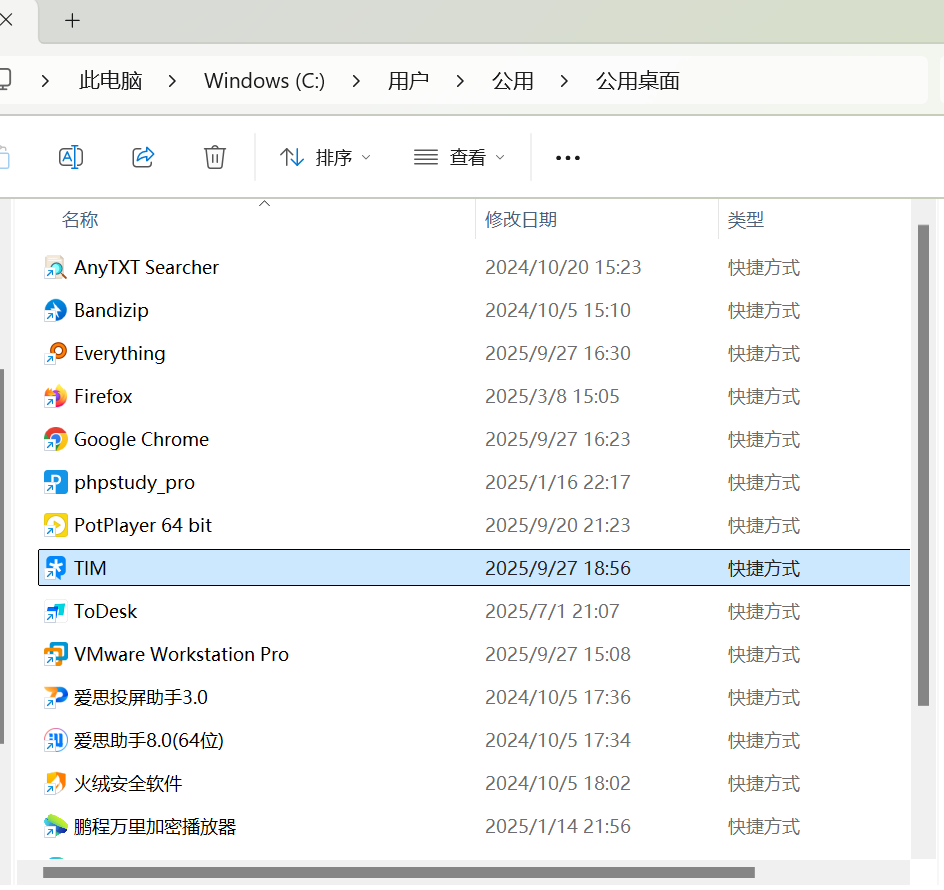Sort by the 修改日期 column header

(521, 220)
